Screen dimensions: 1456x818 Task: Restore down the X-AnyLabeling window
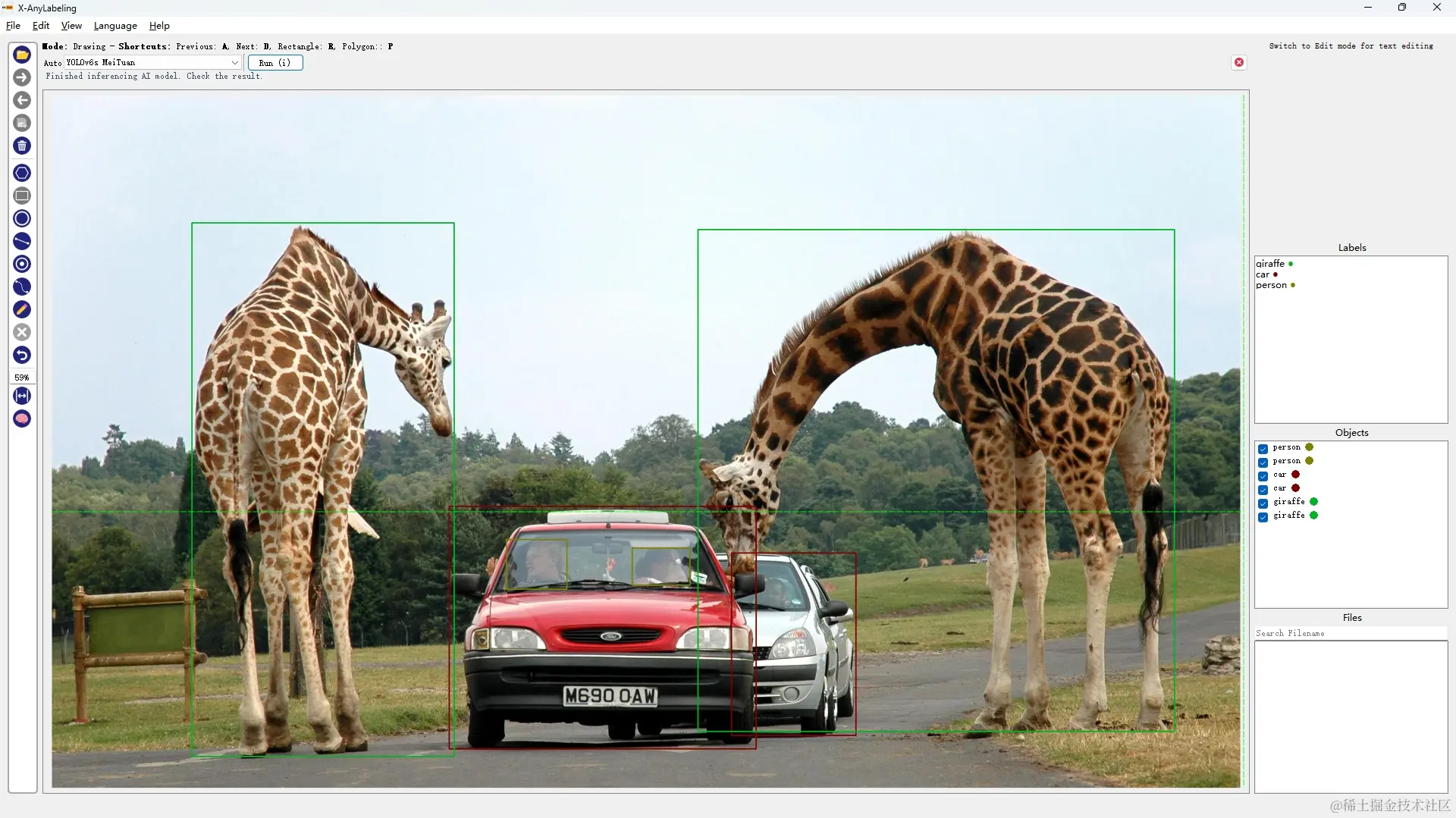coord(1402,8)
